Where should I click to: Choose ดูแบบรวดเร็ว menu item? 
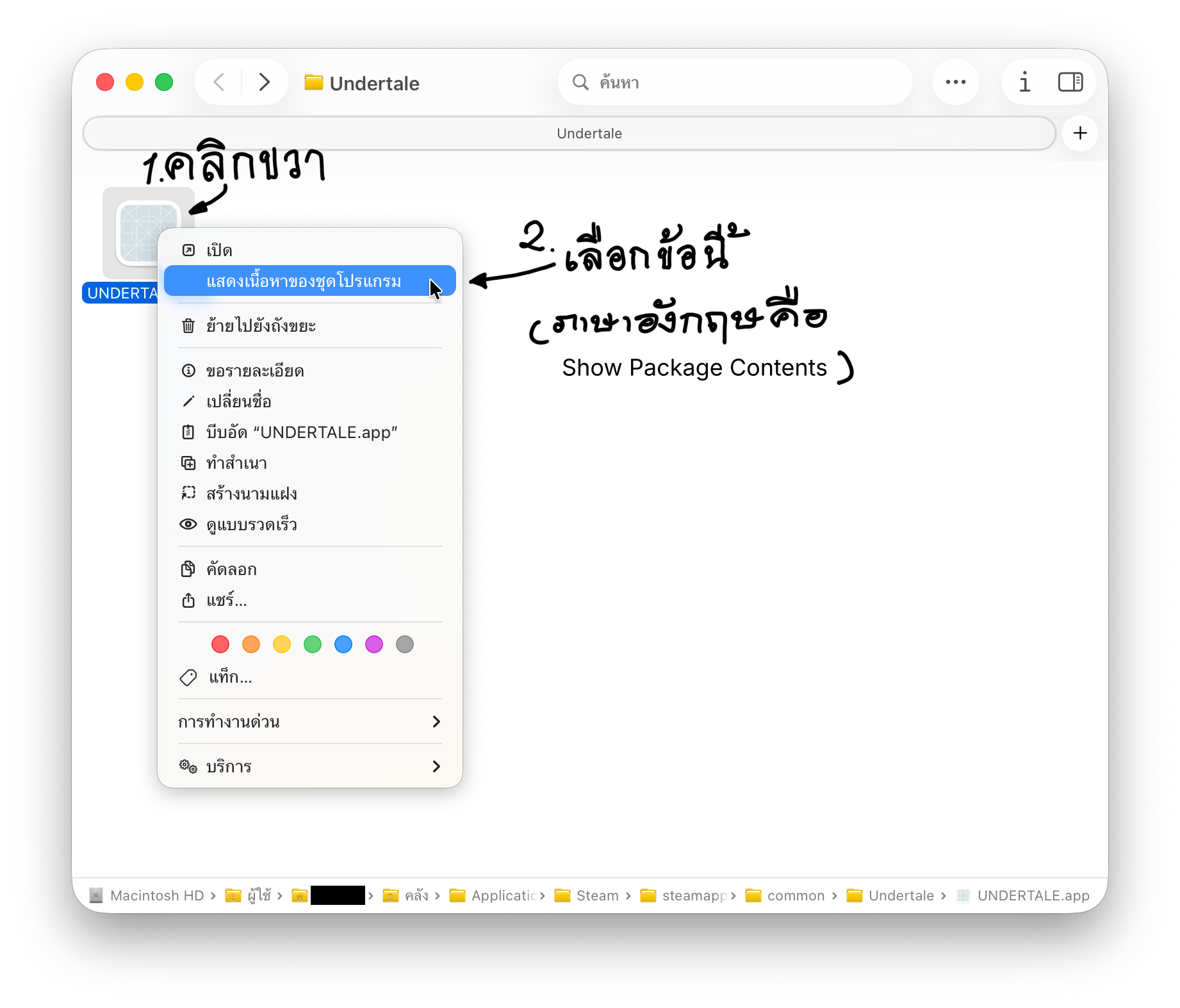point(310,524)
